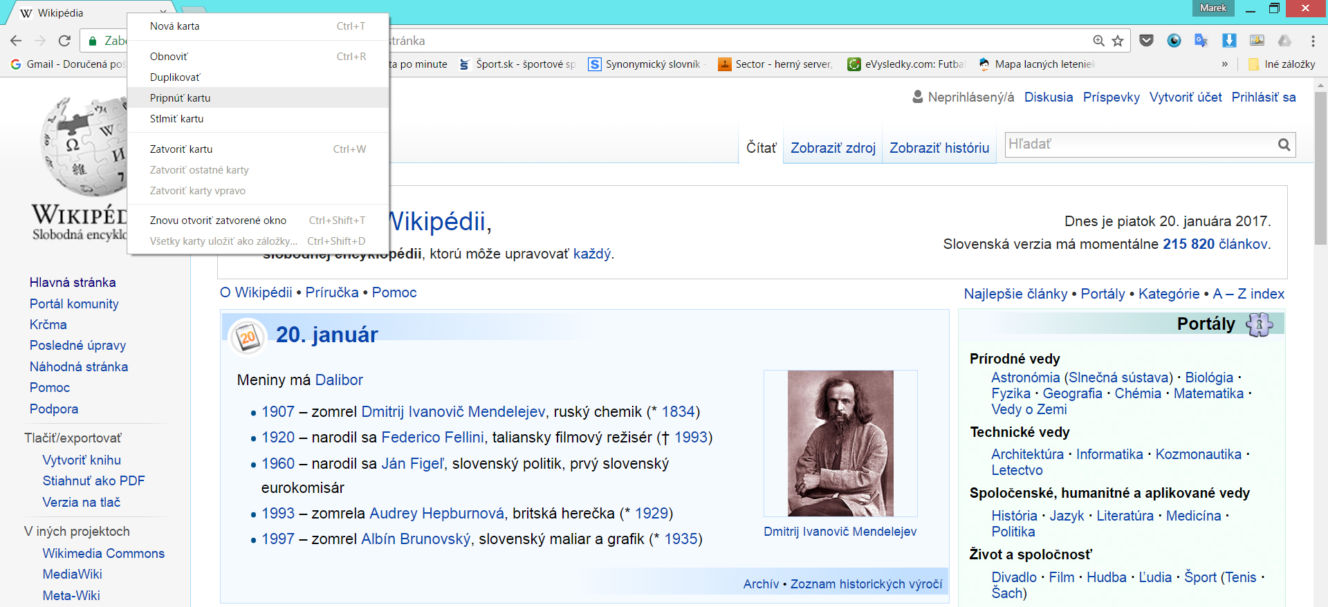Open the Audrey Hepburnová link

[437, 513]
